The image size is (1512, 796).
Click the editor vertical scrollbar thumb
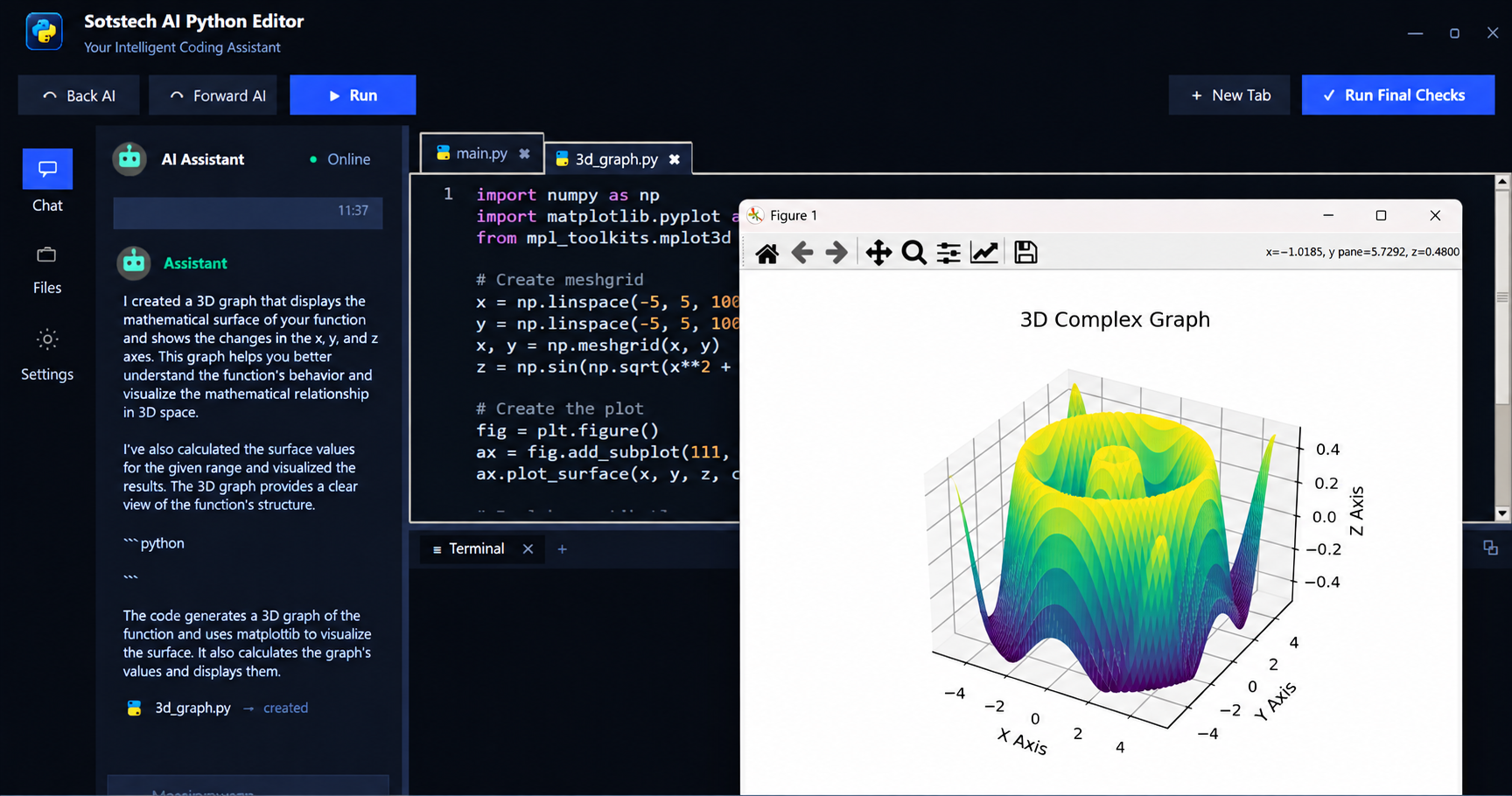pos(1502,297)
